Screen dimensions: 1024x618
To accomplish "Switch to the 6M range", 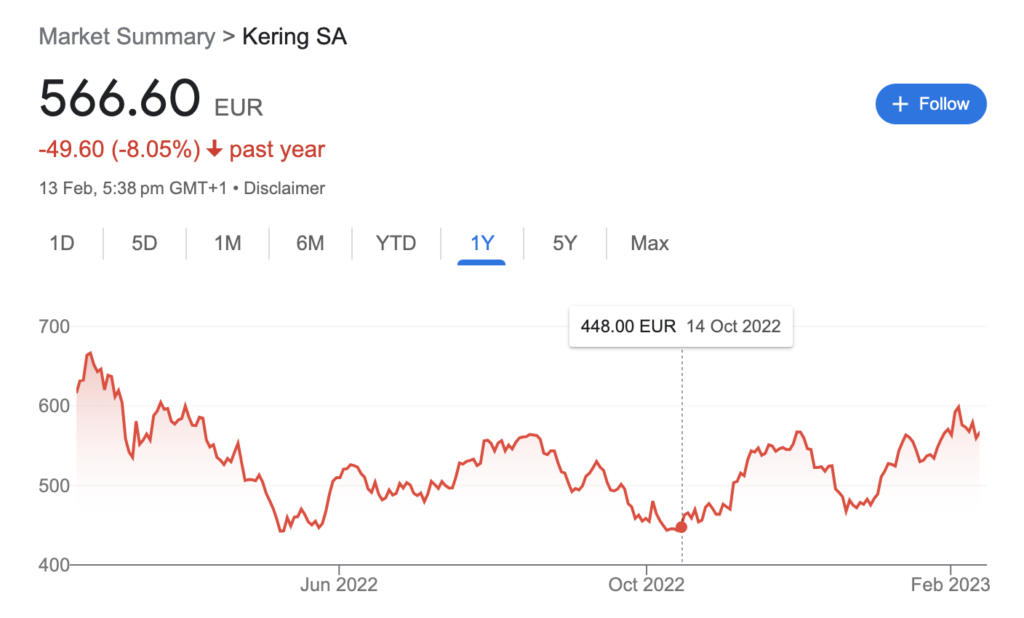I will click(310, 244).
